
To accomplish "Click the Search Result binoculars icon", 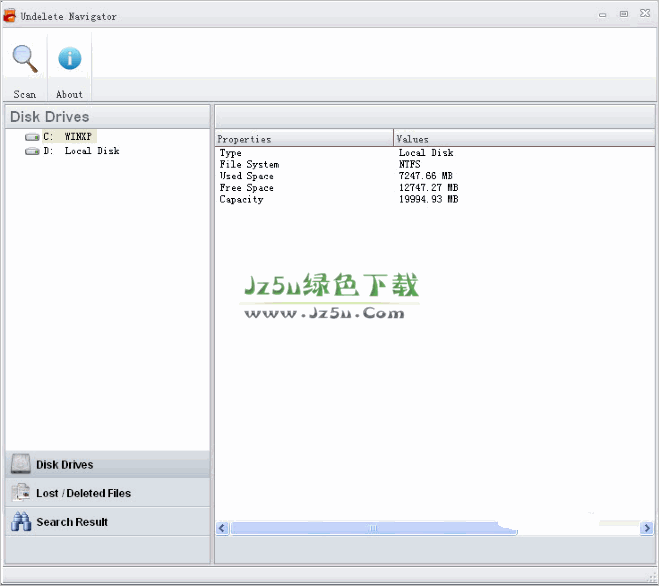I will [20, 522].
